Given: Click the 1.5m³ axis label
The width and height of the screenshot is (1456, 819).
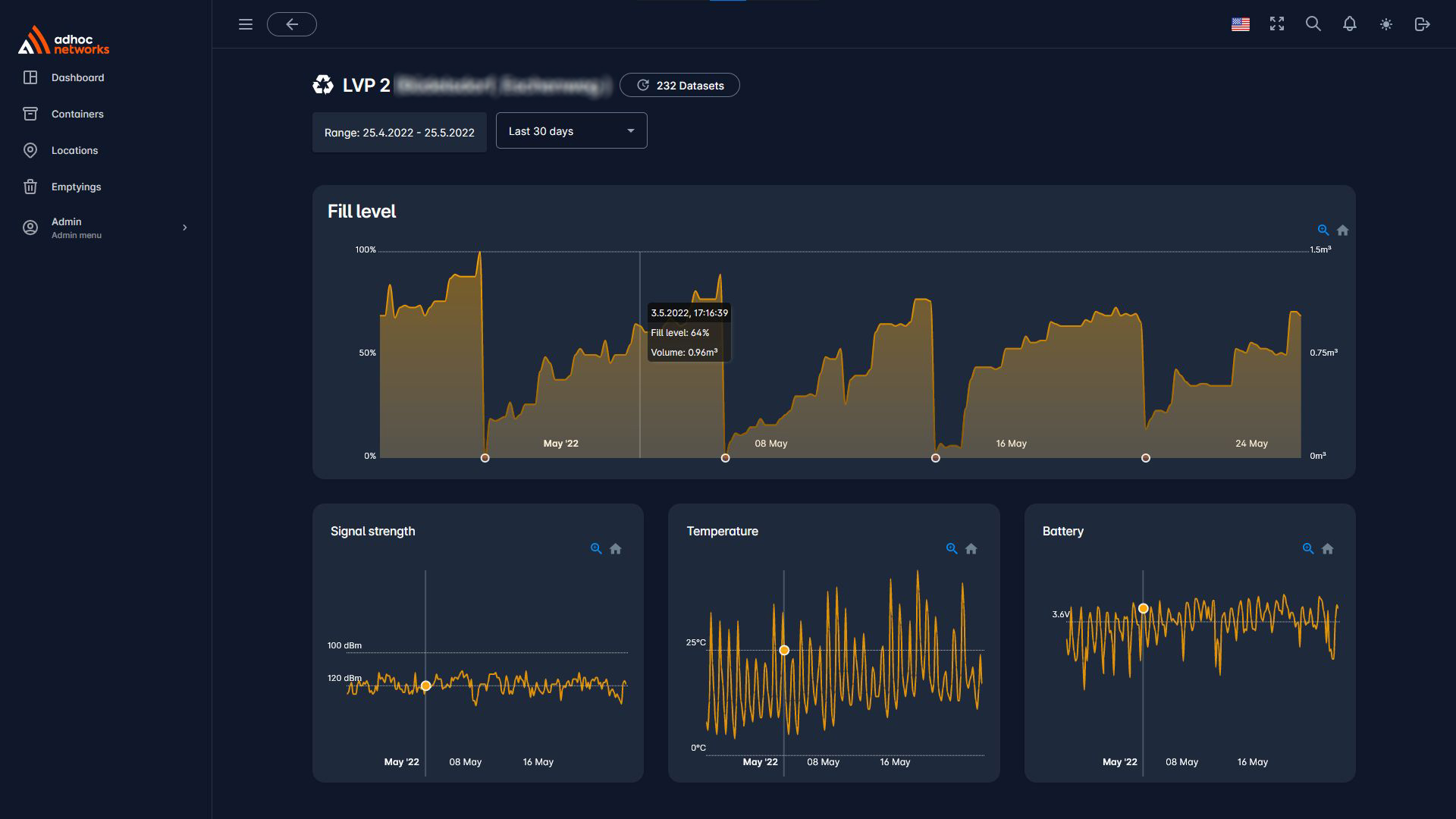Looking at the screenshot, I should click(x=1320, y=249).
